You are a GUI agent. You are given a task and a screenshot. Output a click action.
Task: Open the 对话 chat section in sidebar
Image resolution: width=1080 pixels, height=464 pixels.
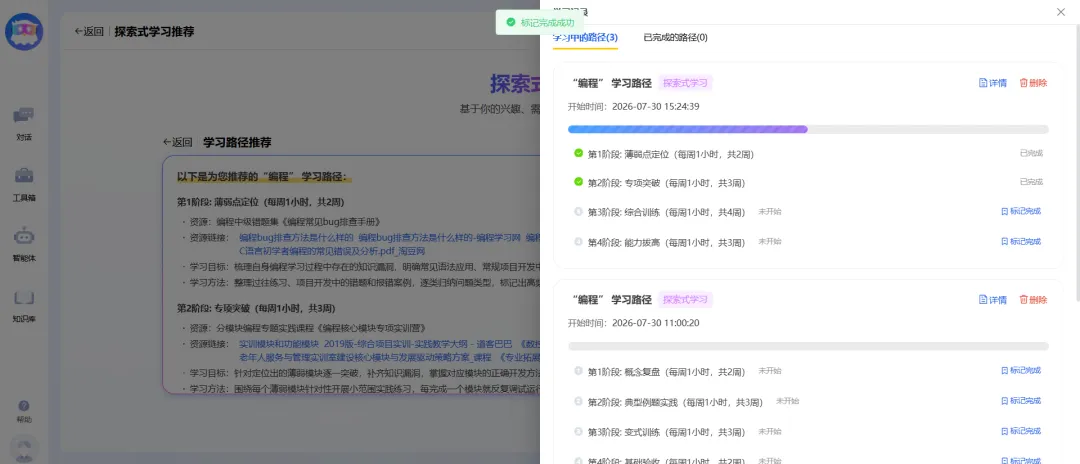[x=24, y=124]
